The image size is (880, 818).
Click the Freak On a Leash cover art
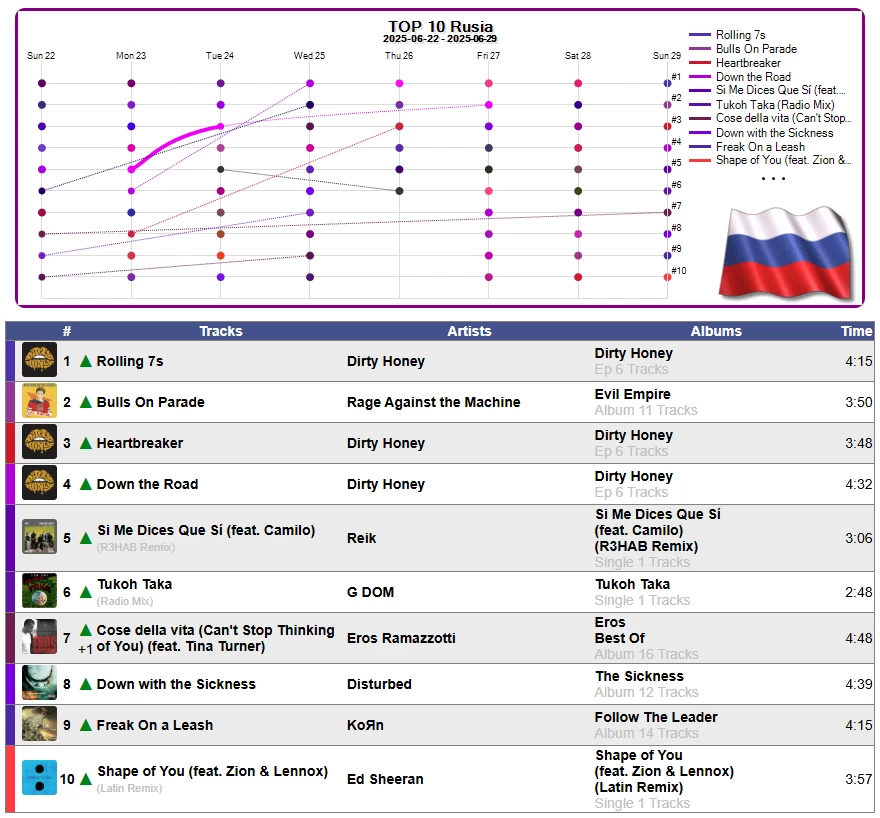(39, 724)
